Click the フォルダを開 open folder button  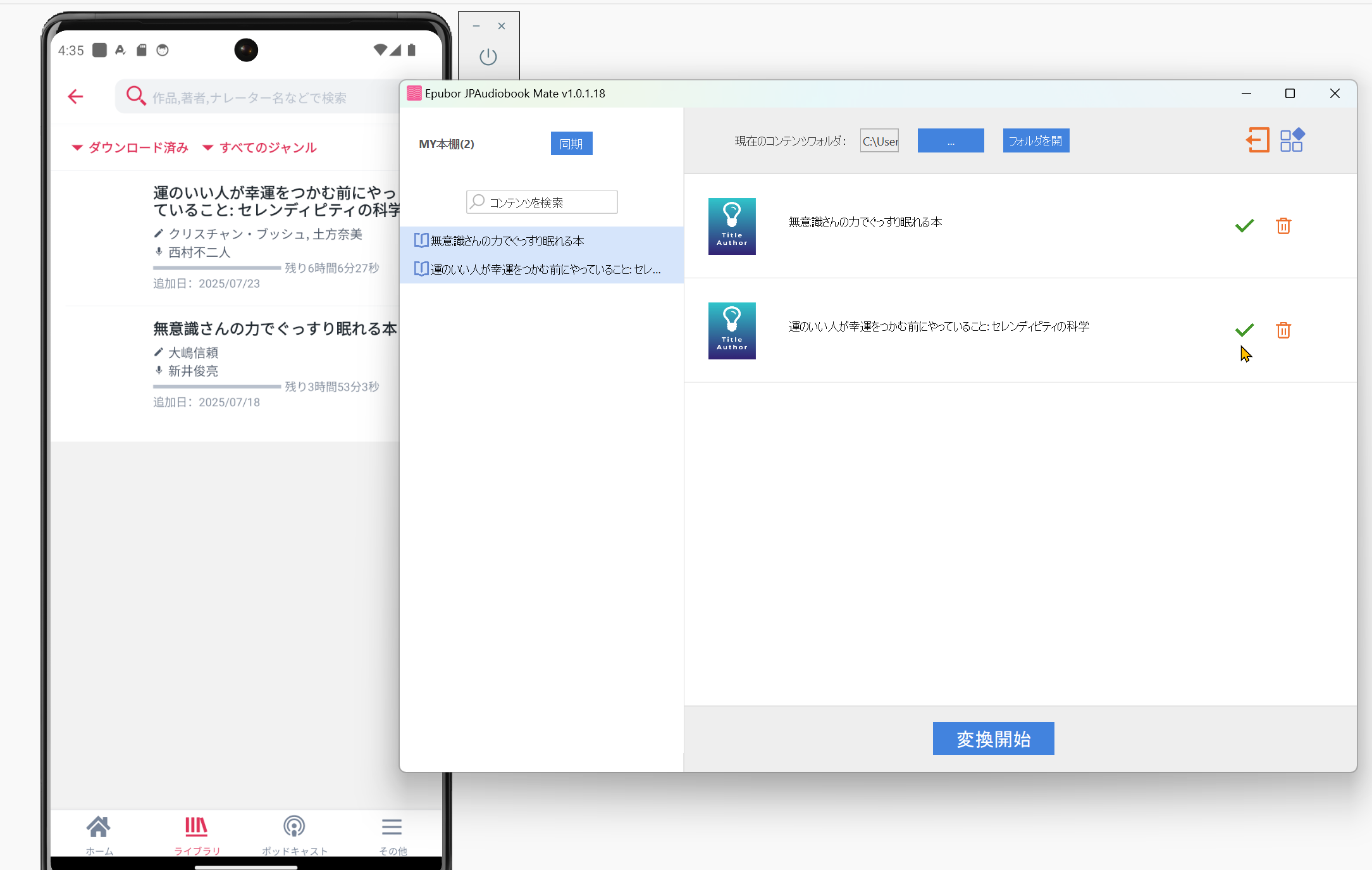1035,140
